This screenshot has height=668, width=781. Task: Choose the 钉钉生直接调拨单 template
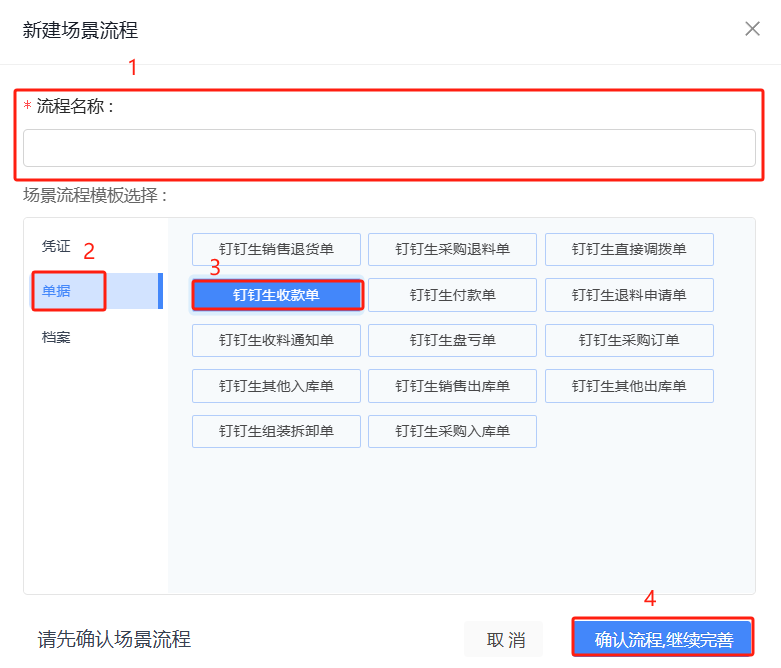(629, 249)
